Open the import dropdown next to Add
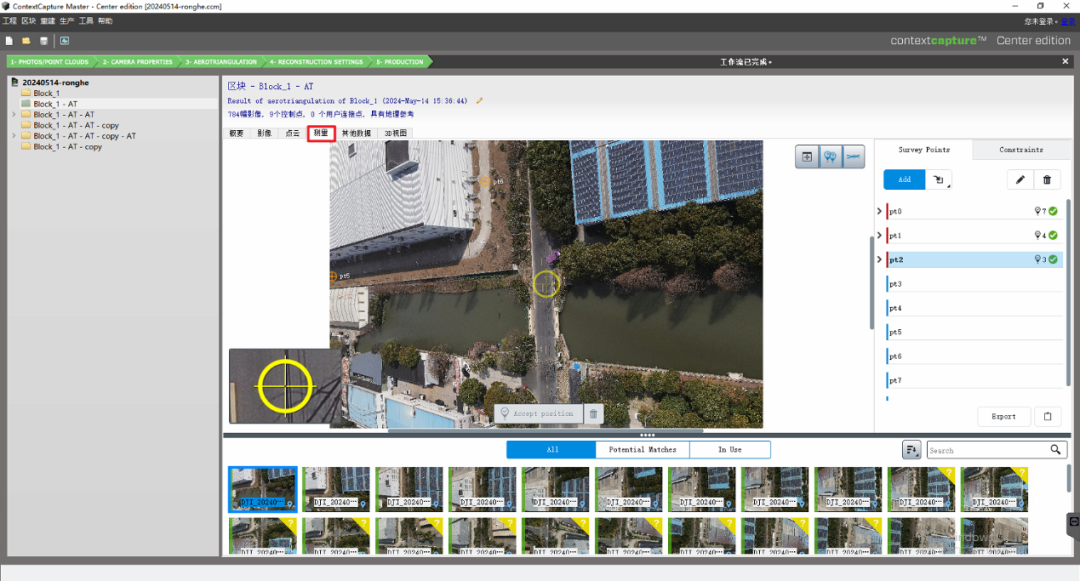 (x=939, y=180)
